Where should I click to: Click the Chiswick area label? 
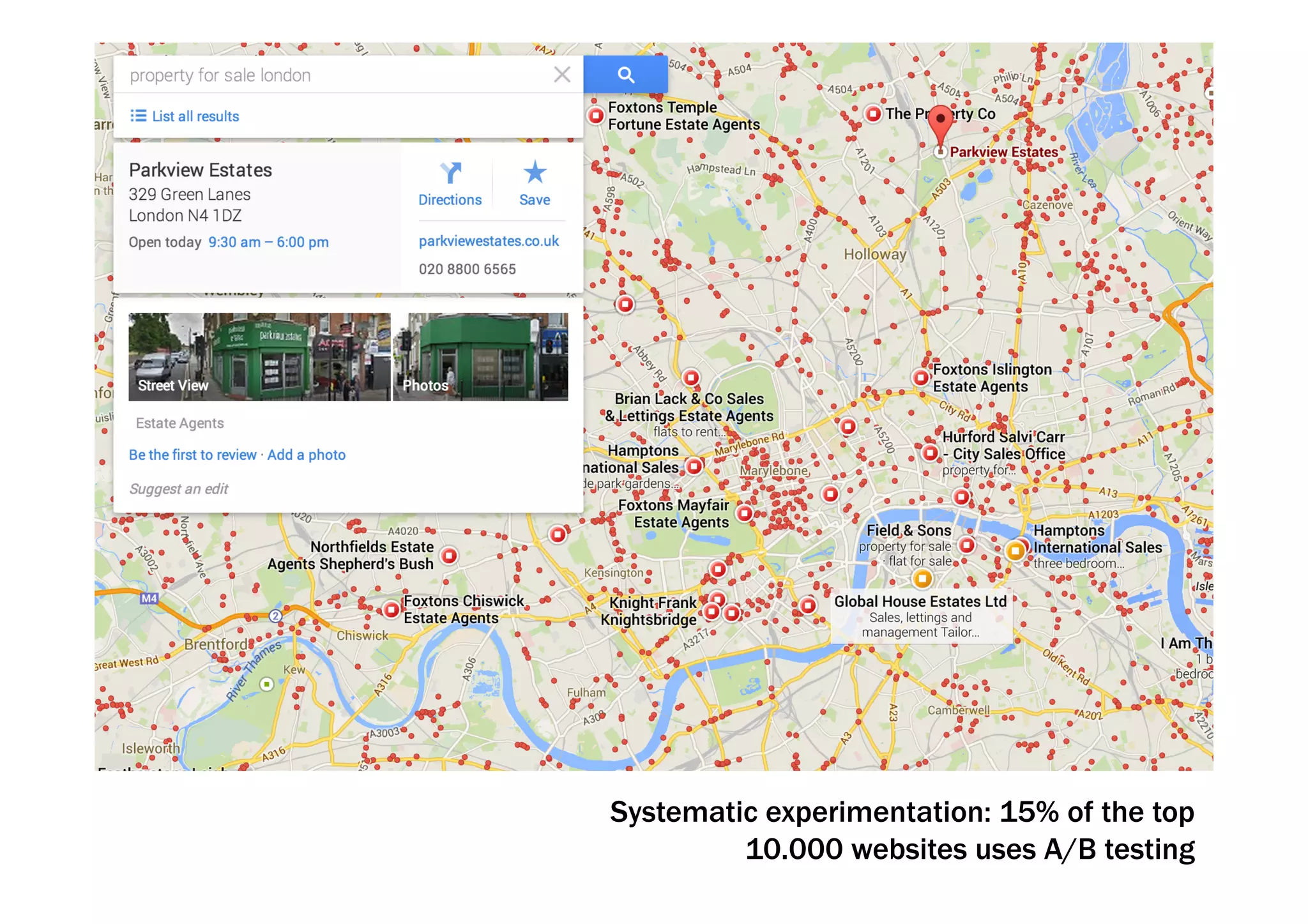pyautogui.click(x=362, y=635)
